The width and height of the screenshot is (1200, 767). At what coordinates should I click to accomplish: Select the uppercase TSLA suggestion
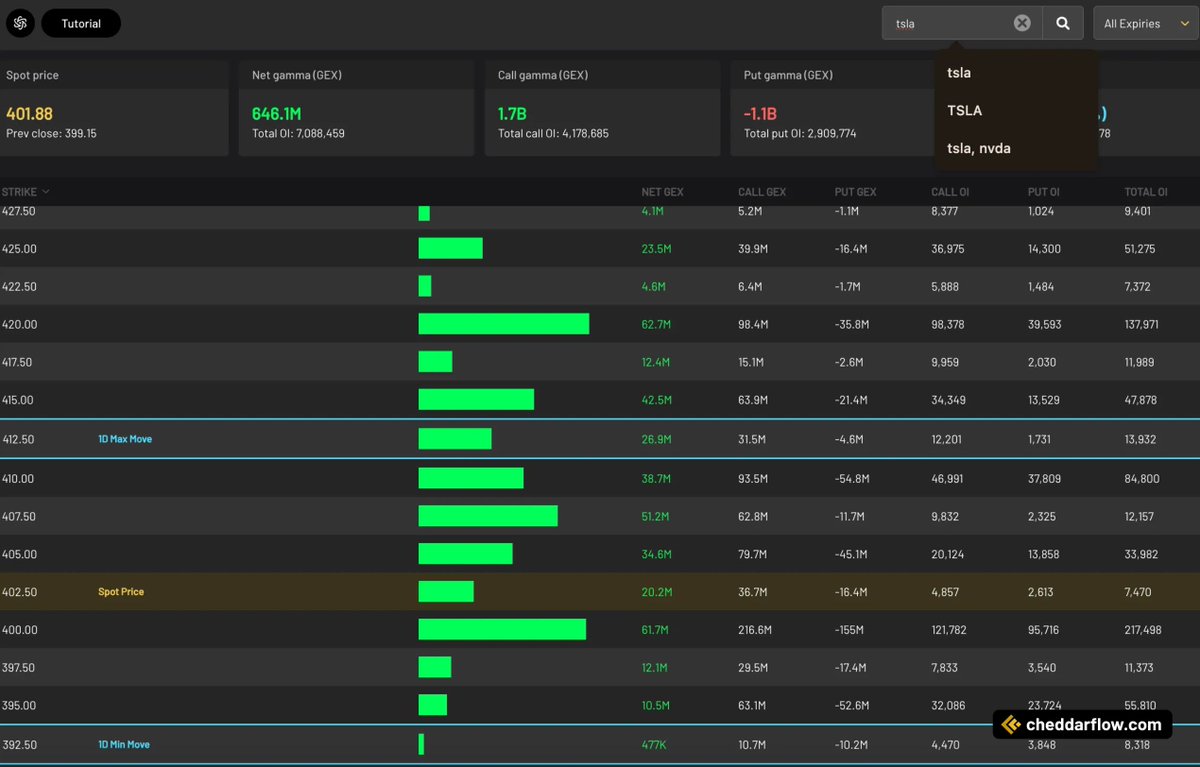964,111
